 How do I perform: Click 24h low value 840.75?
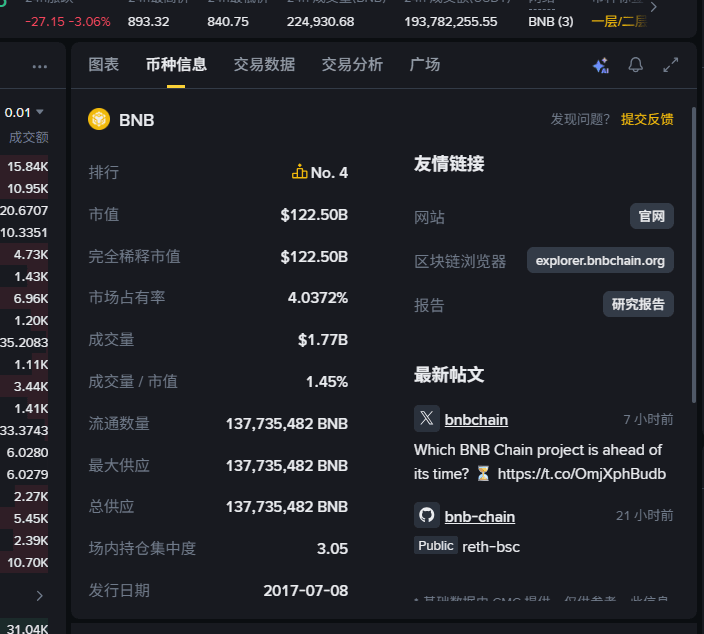coord(228,22)
